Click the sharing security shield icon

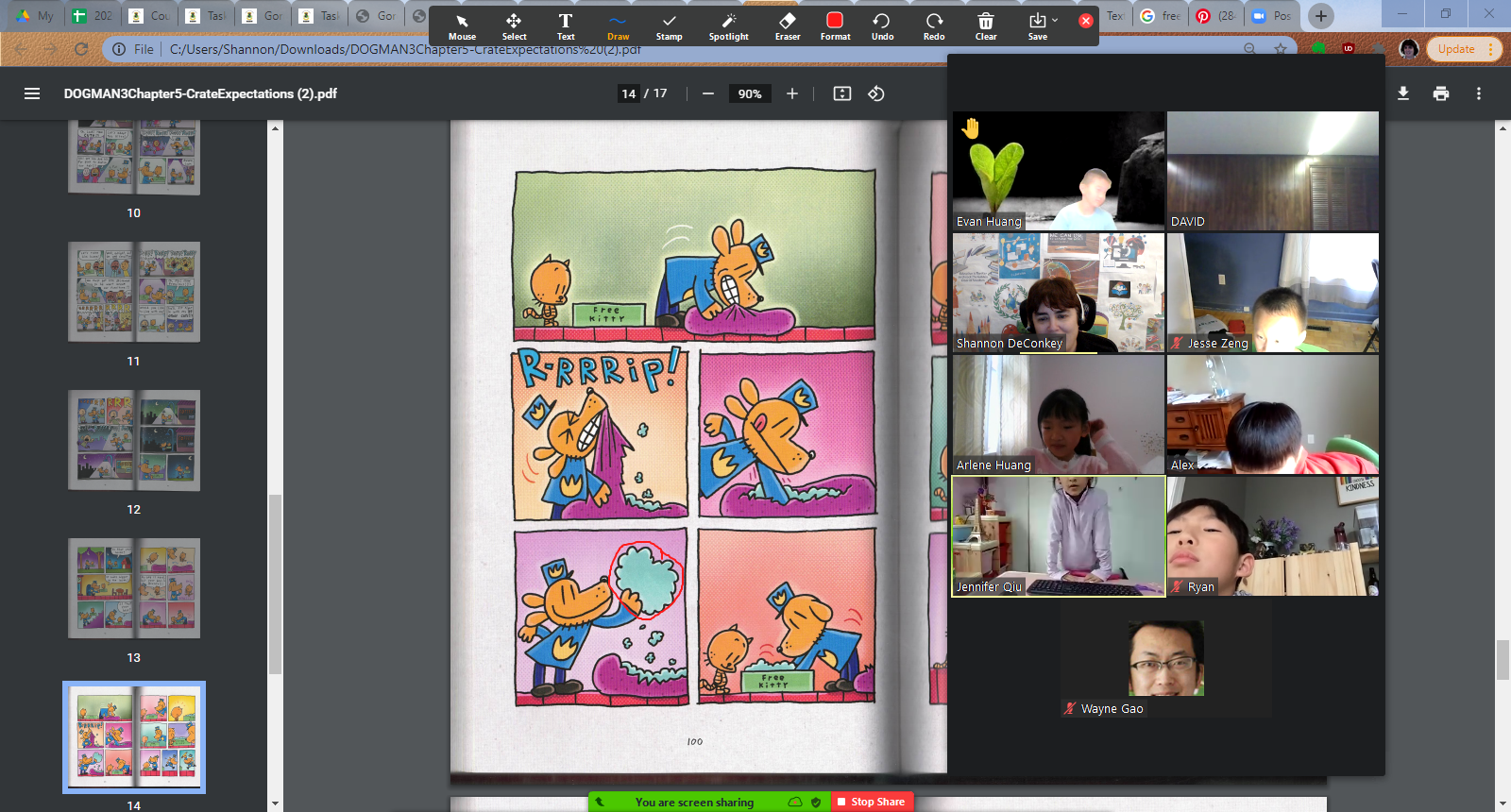(816, 802)
